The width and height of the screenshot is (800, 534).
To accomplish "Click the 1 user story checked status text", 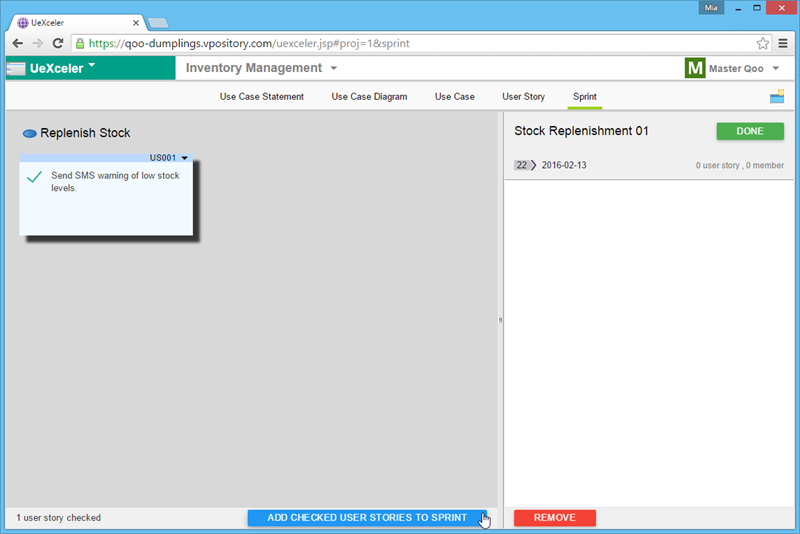I will (x=59, y=518).
